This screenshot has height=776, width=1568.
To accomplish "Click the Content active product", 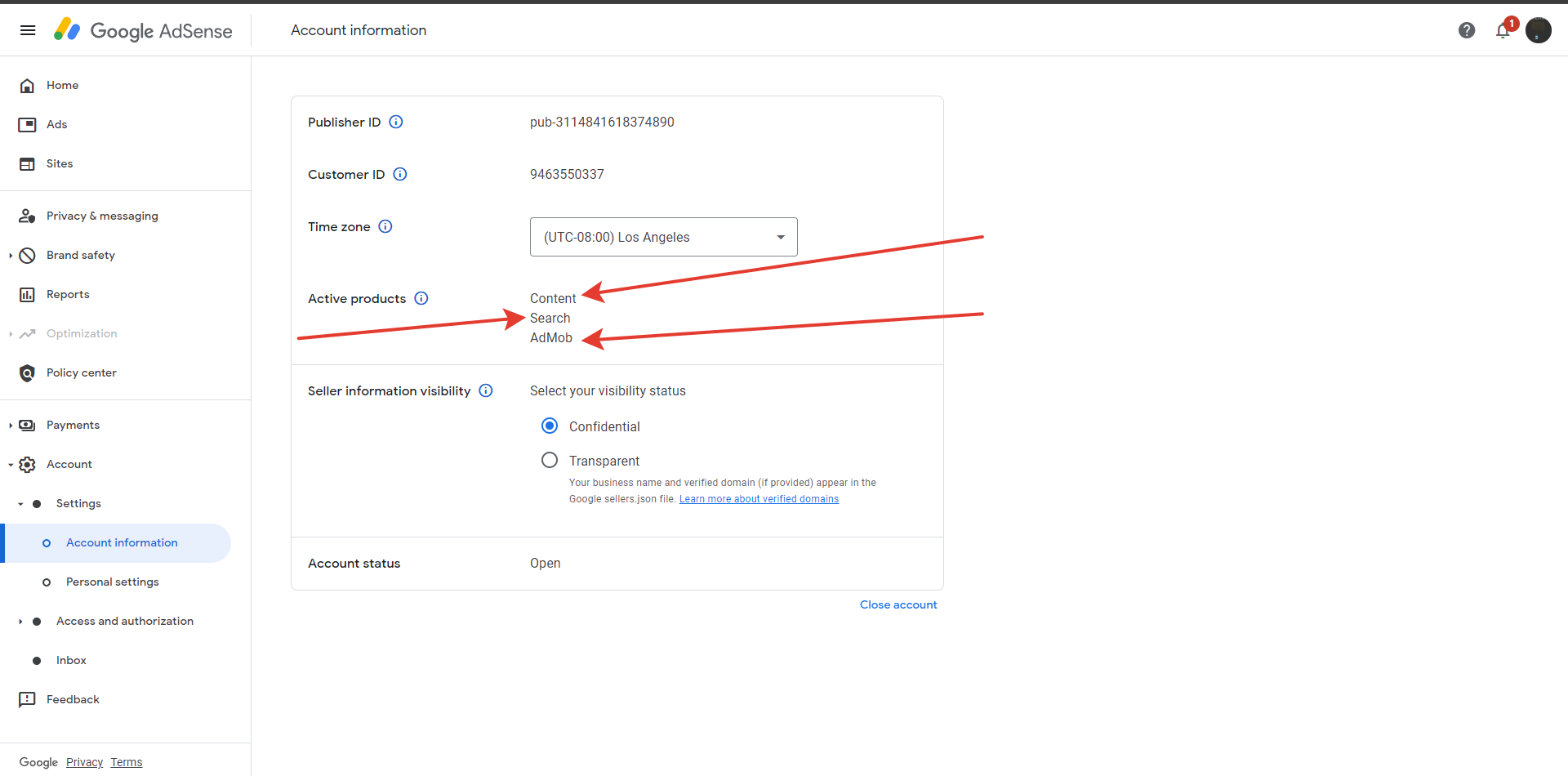I will click(x=553, y=298).
